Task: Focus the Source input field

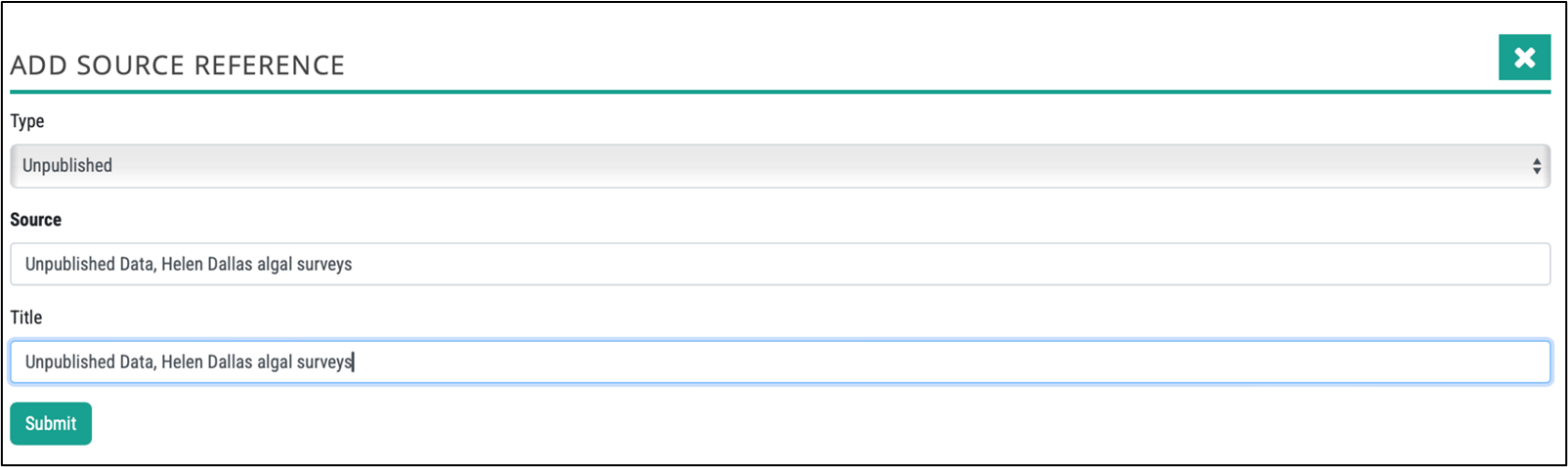Action: click(780, 264)
